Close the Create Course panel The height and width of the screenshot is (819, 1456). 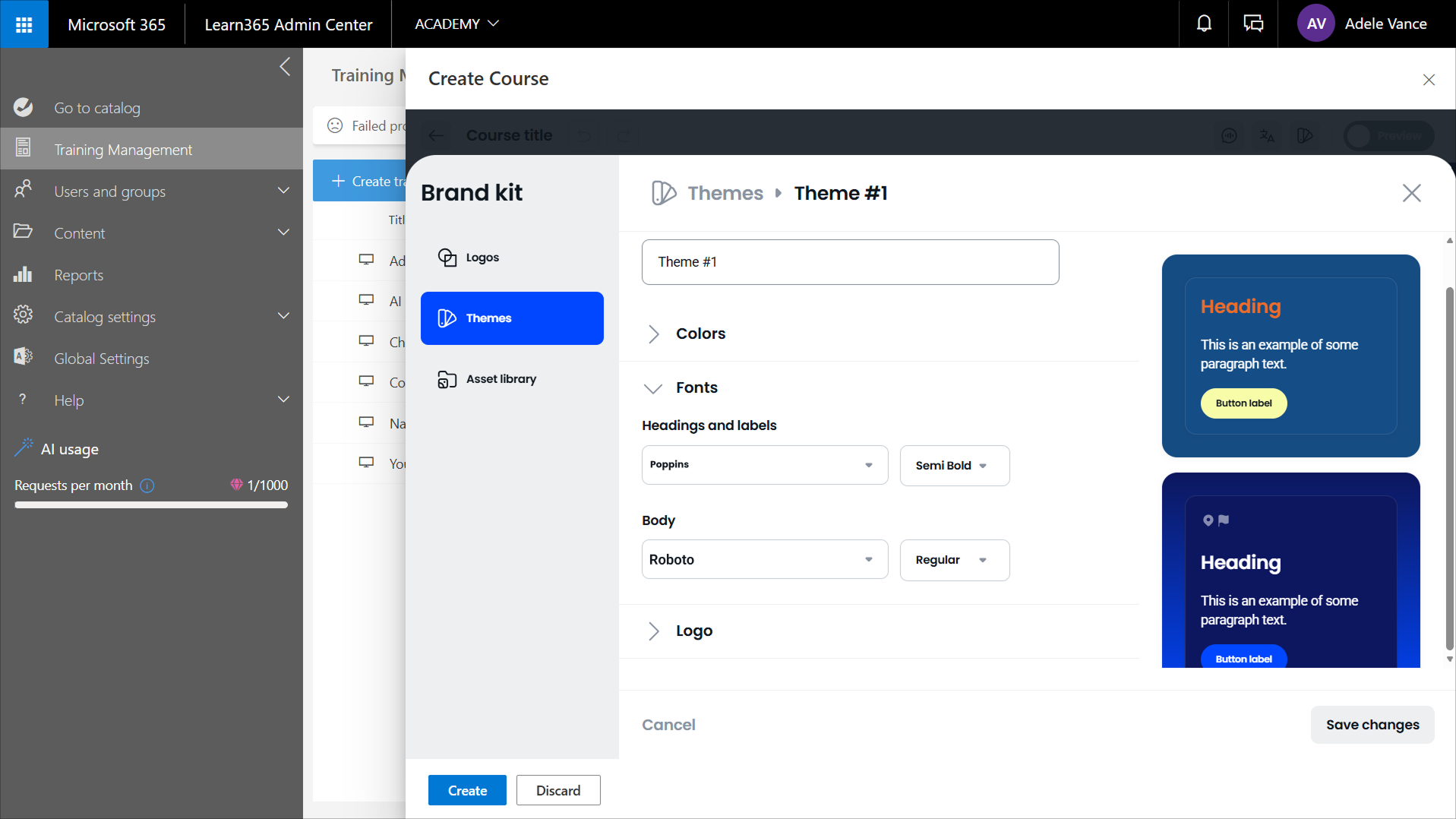[1429, 80]
